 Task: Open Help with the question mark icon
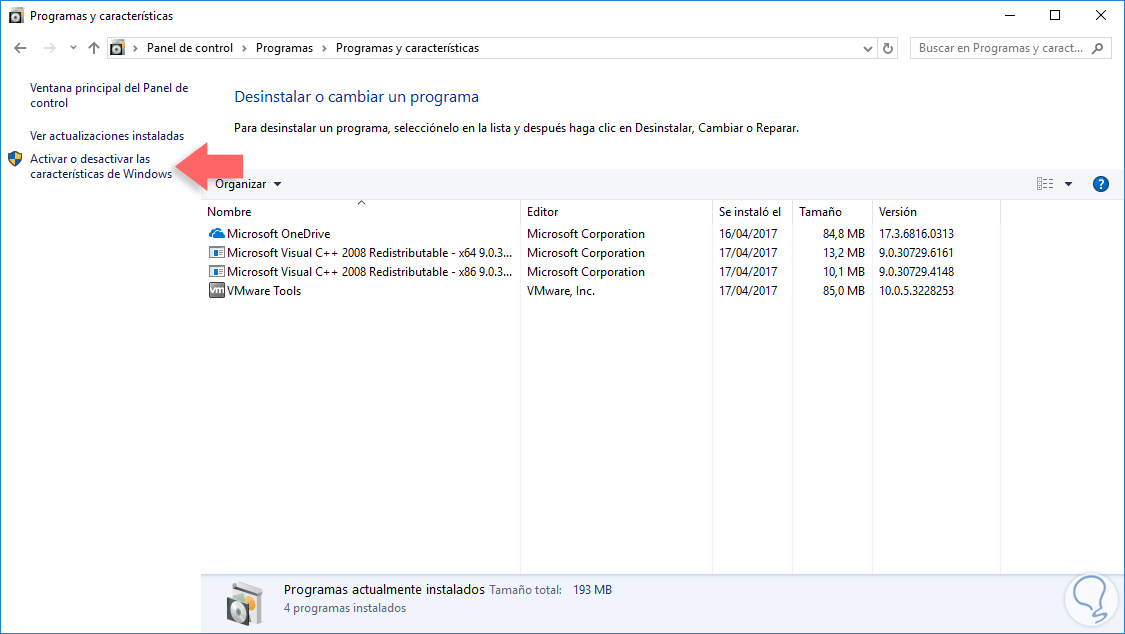point(1101,184)
